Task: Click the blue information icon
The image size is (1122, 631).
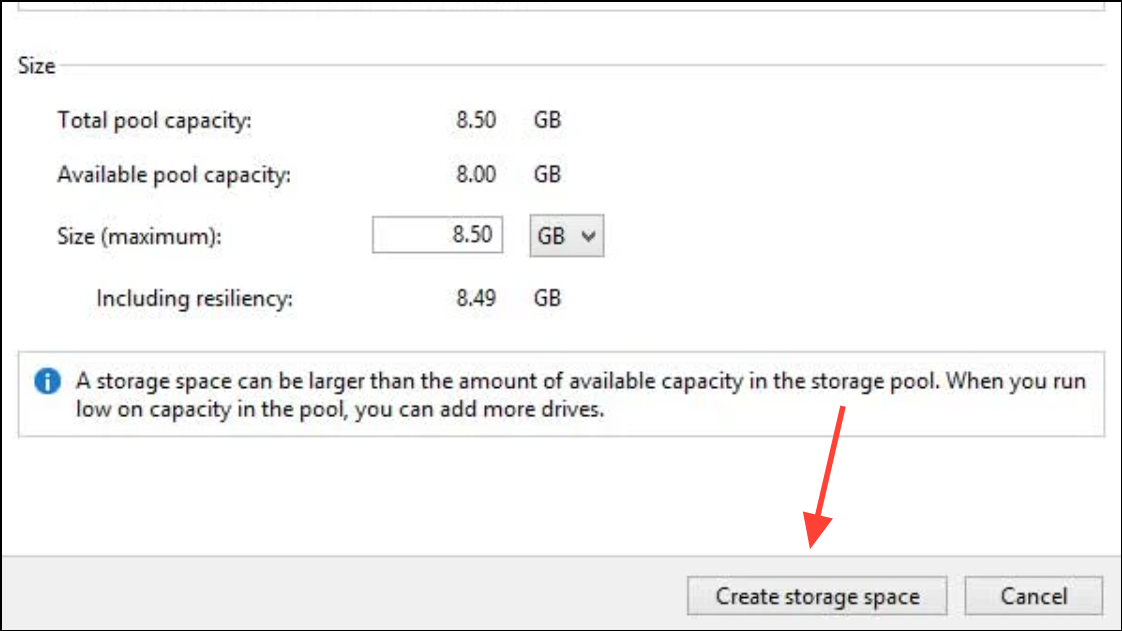Action: [x=47, y=381]
